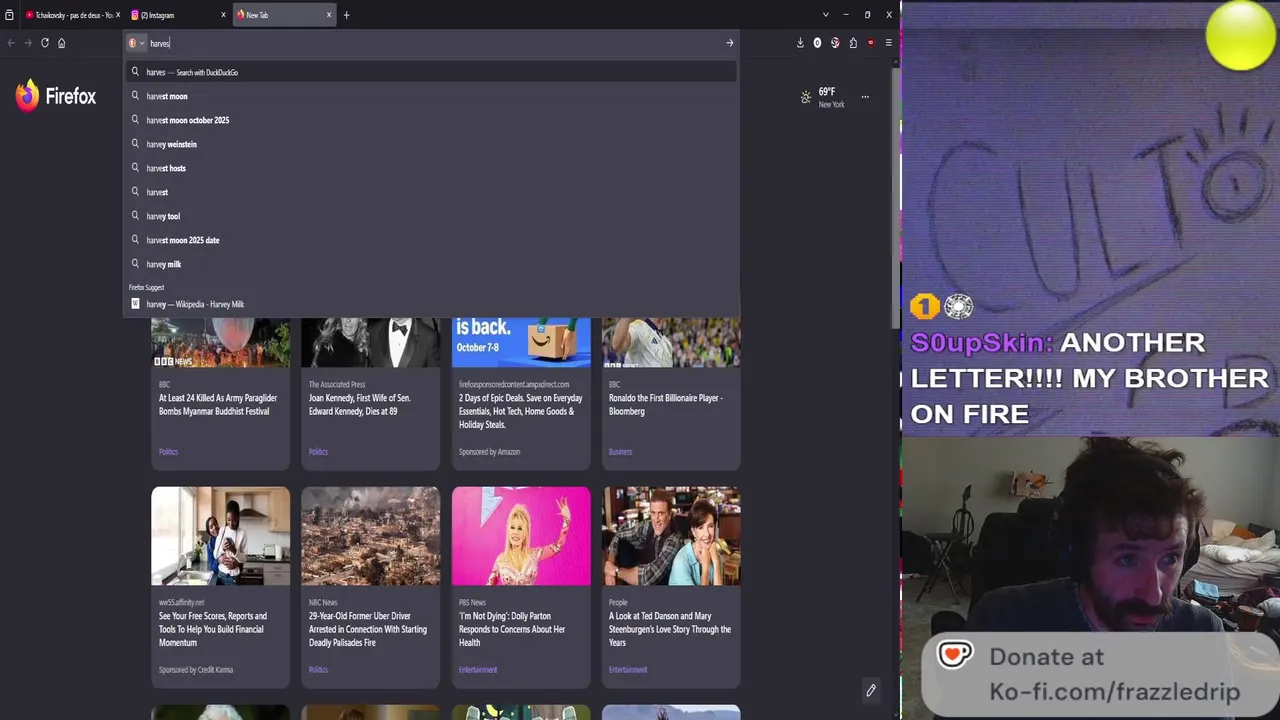Open a new tab with plus button
The image size is (1280, 720).
pyautogui.click(x=347, y=15)
